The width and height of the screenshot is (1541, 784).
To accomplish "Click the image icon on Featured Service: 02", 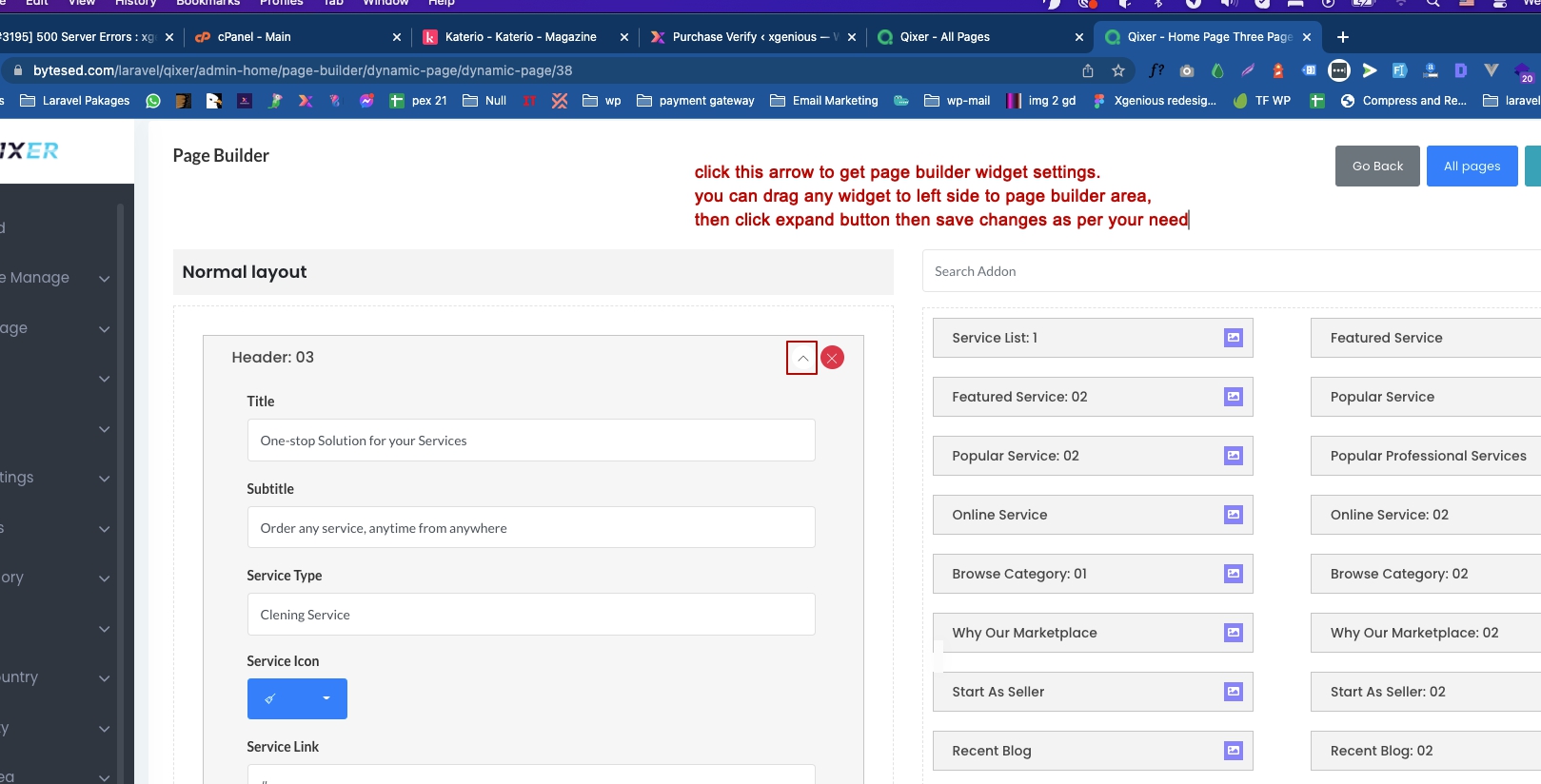I will (x=1234, y=397).
